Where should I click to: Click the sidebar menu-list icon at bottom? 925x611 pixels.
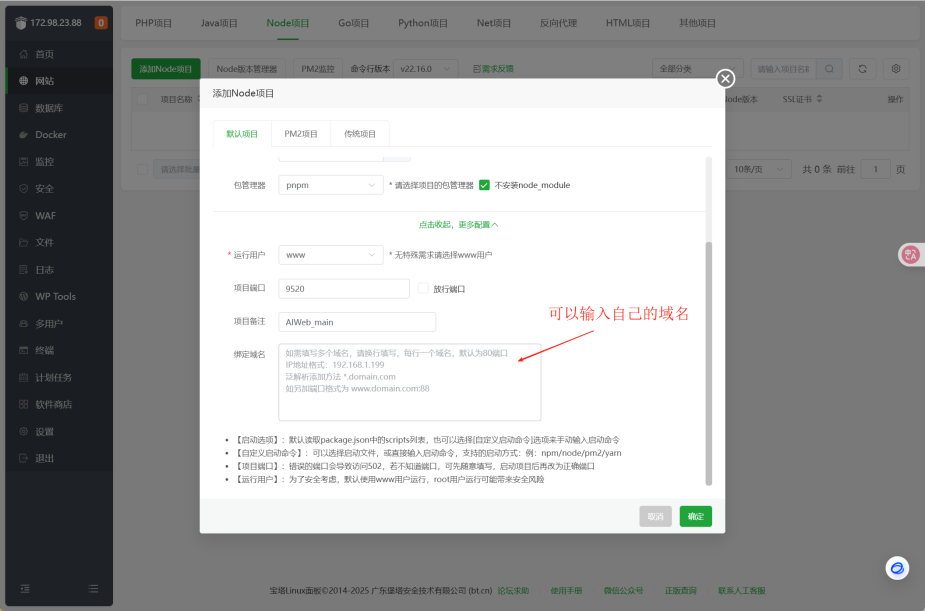coord(93,589)
